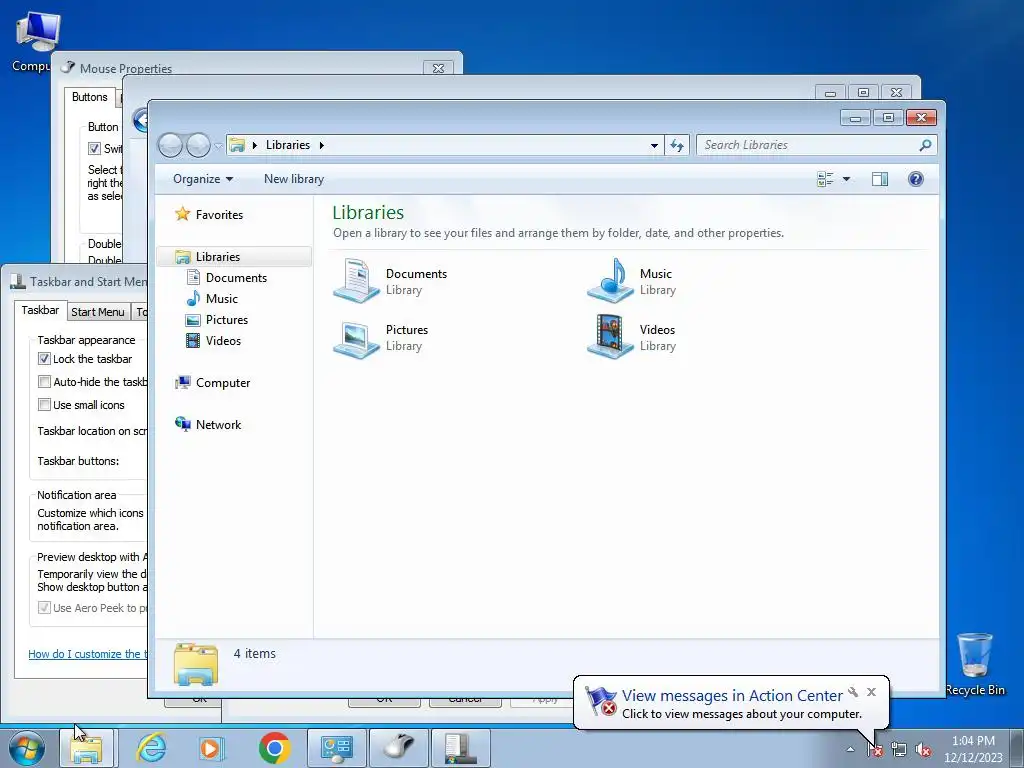Open the Recycle Bin desktop icon
The height and width of the screenshot is (768, 1024).
975,664
